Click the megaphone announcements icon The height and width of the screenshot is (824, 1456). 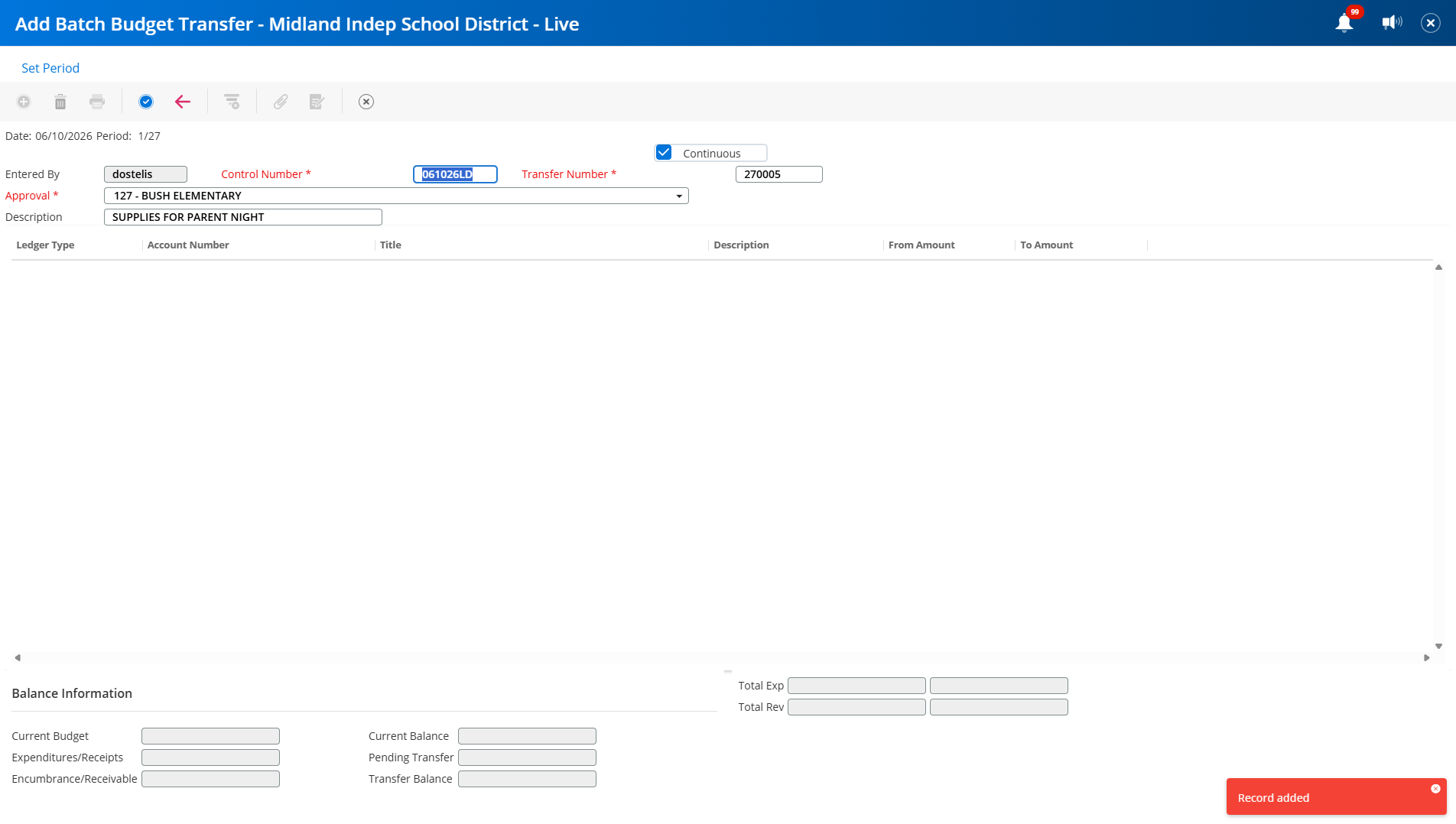pos(1392,22)
